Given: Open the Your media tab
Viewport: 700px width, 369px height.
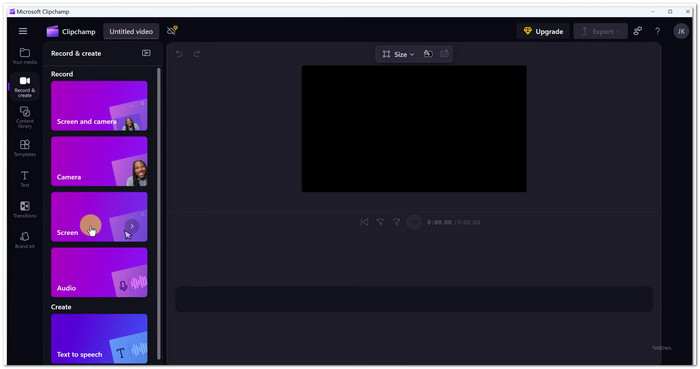Looking at the screenshot, I should [25, 56].
